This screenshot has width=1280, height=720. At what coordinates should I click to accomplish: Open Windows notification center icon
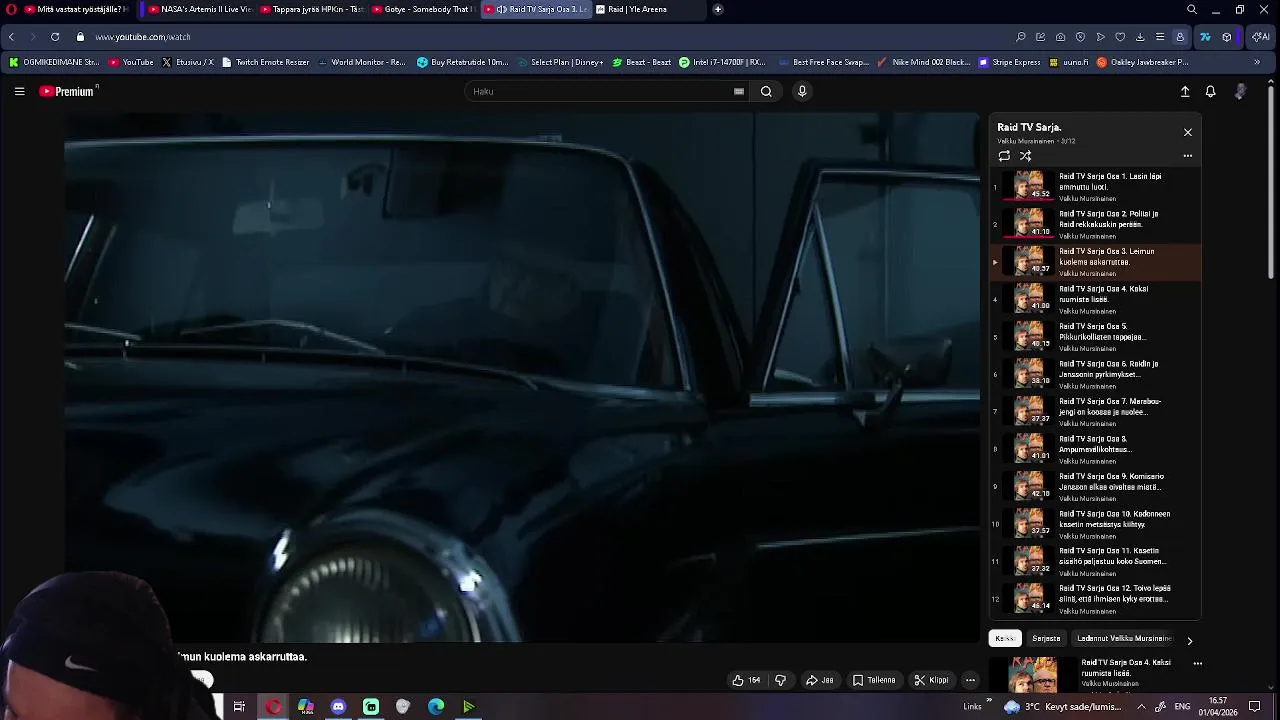pos(1255,707)
